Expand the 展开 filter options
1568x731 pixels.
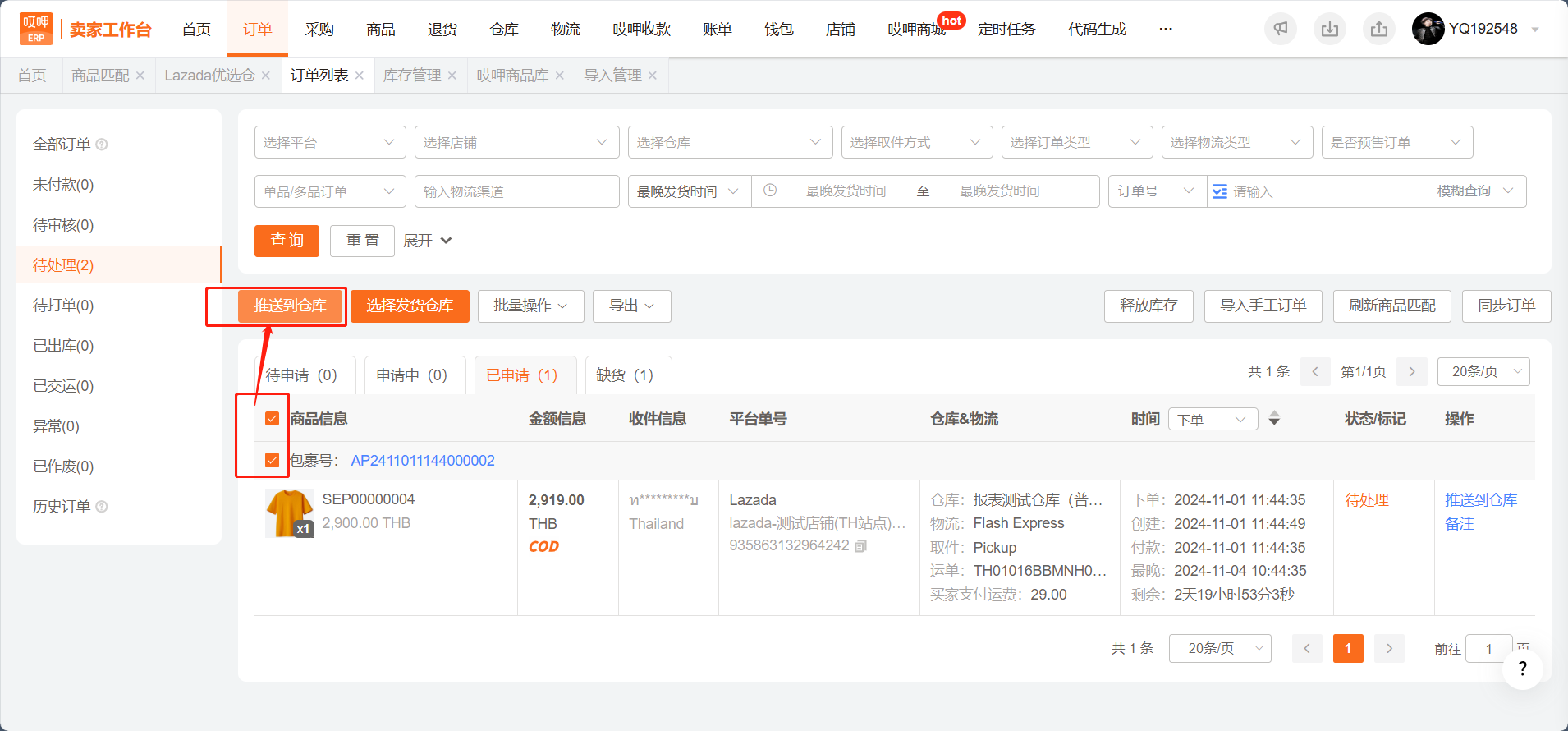click(427, 241)
